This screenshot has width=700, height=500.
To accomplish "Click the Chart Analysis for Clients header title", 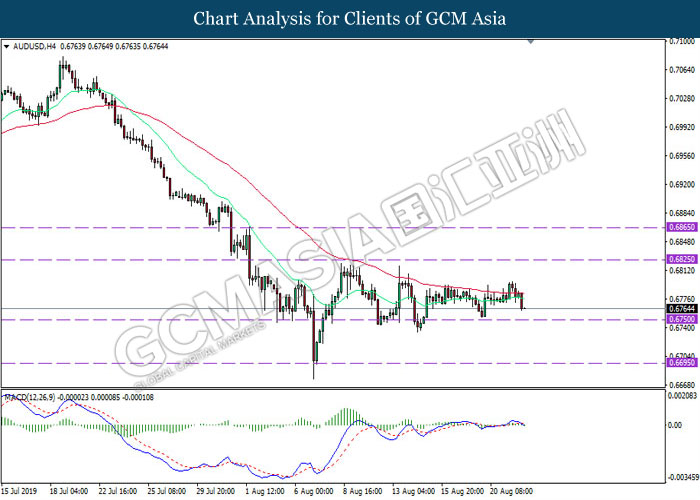I will tap(350, 19).
